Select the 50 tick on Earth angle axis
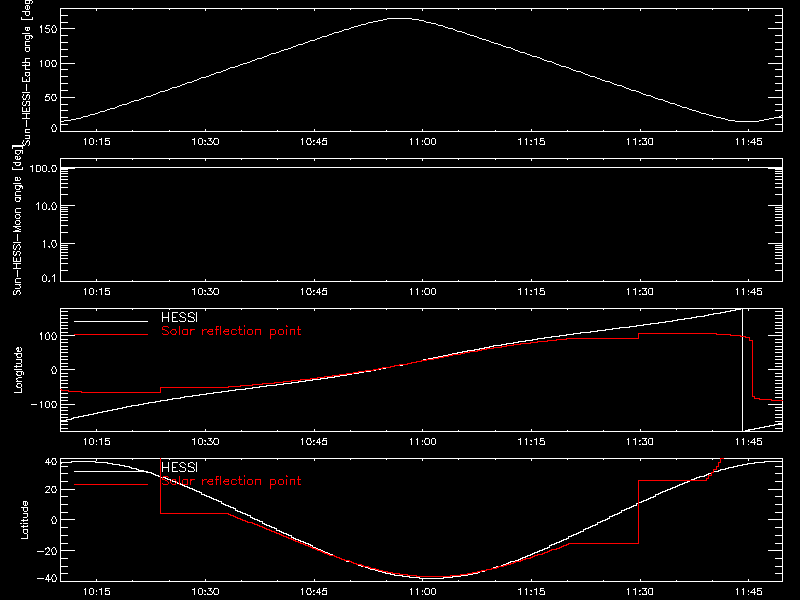Screen dimensions: 800x600 pos(51,97)
